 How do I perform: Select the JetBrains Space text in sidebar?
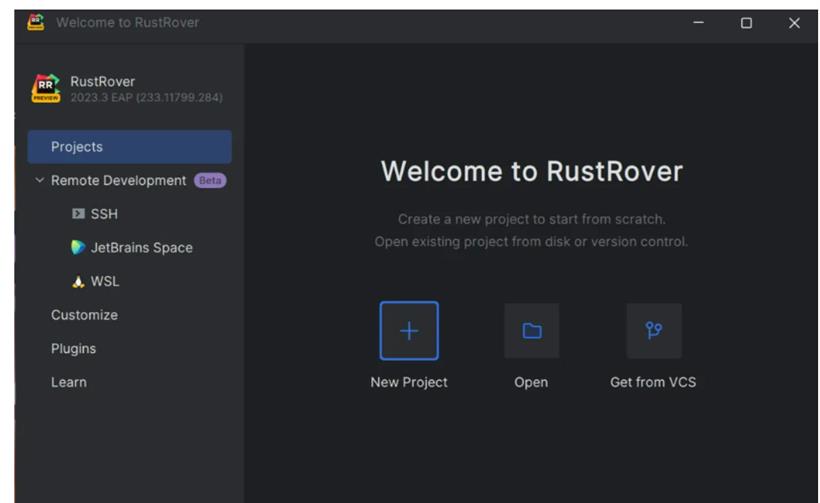142,247
